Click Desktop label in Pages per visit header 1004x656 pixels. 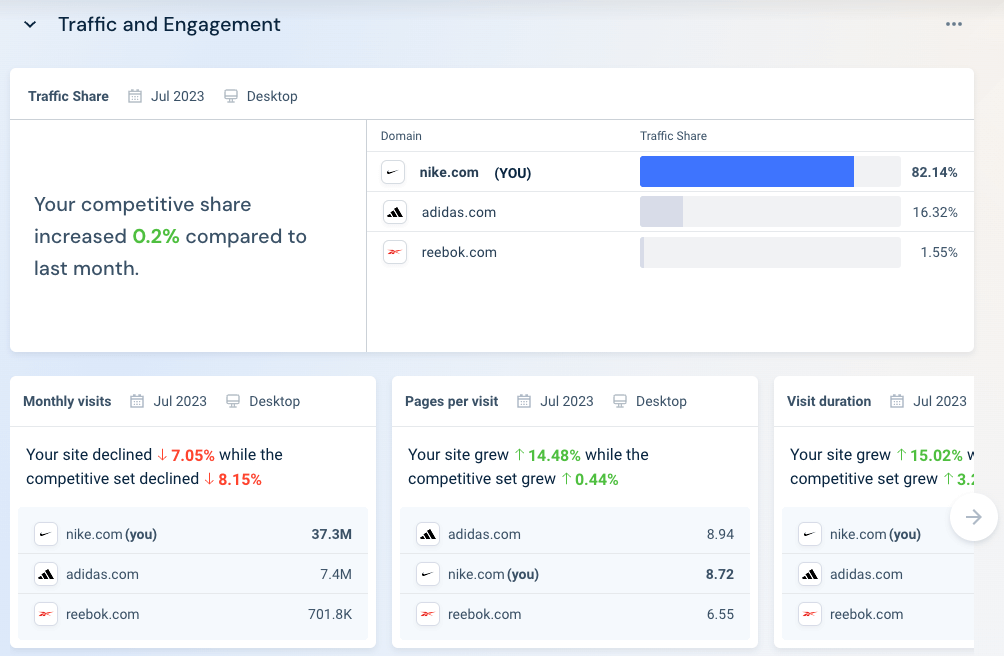[661, 401]
